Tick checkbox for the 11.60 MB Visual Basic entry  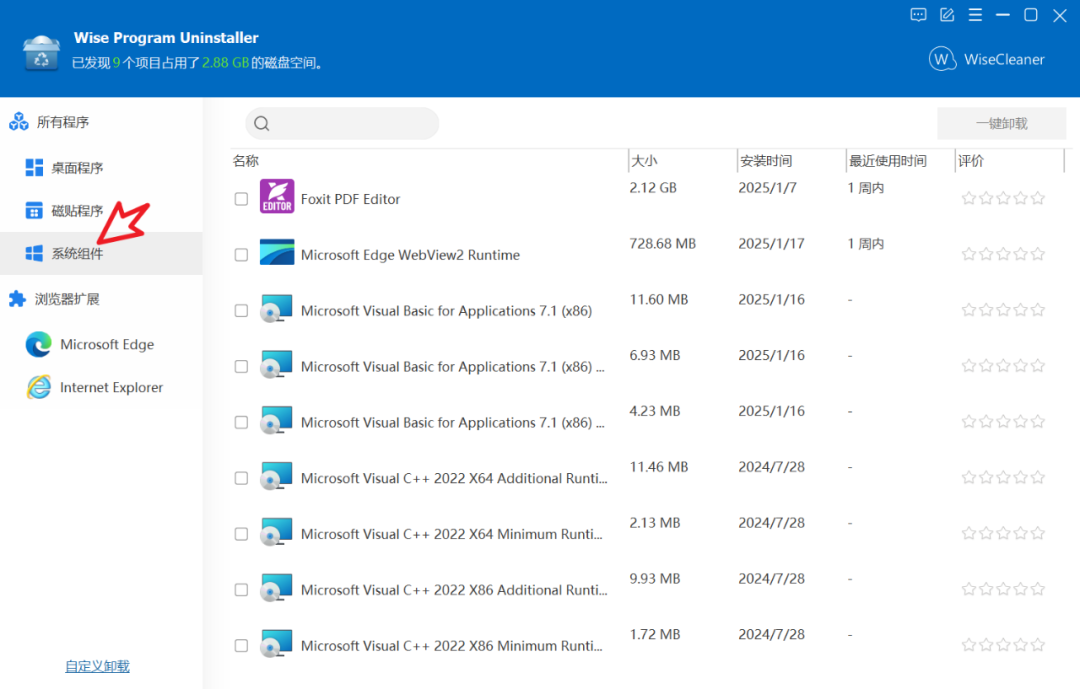(241, 311)
